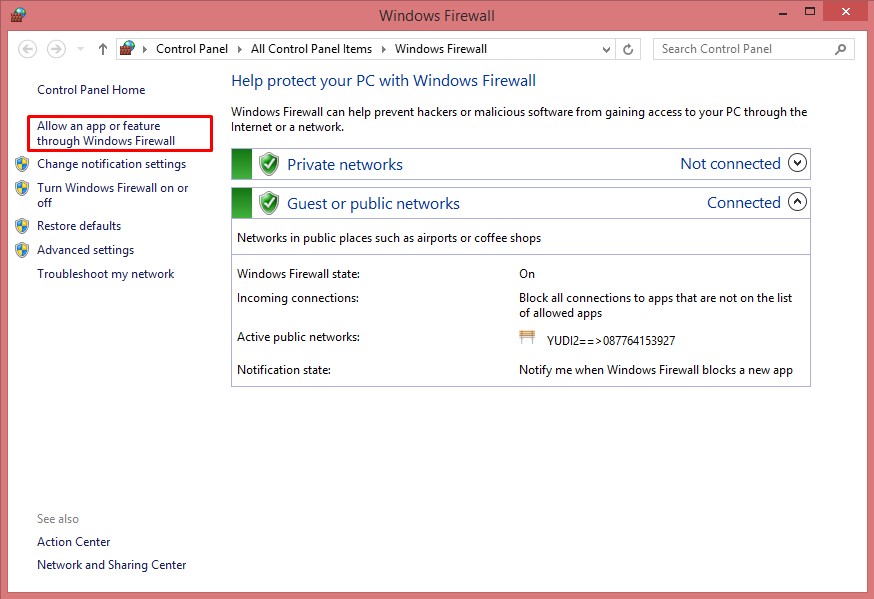This screenshot has height=599, width=874.
Task: Click shield icon beside Advanced settings
Action: click(x=22, y=250)
